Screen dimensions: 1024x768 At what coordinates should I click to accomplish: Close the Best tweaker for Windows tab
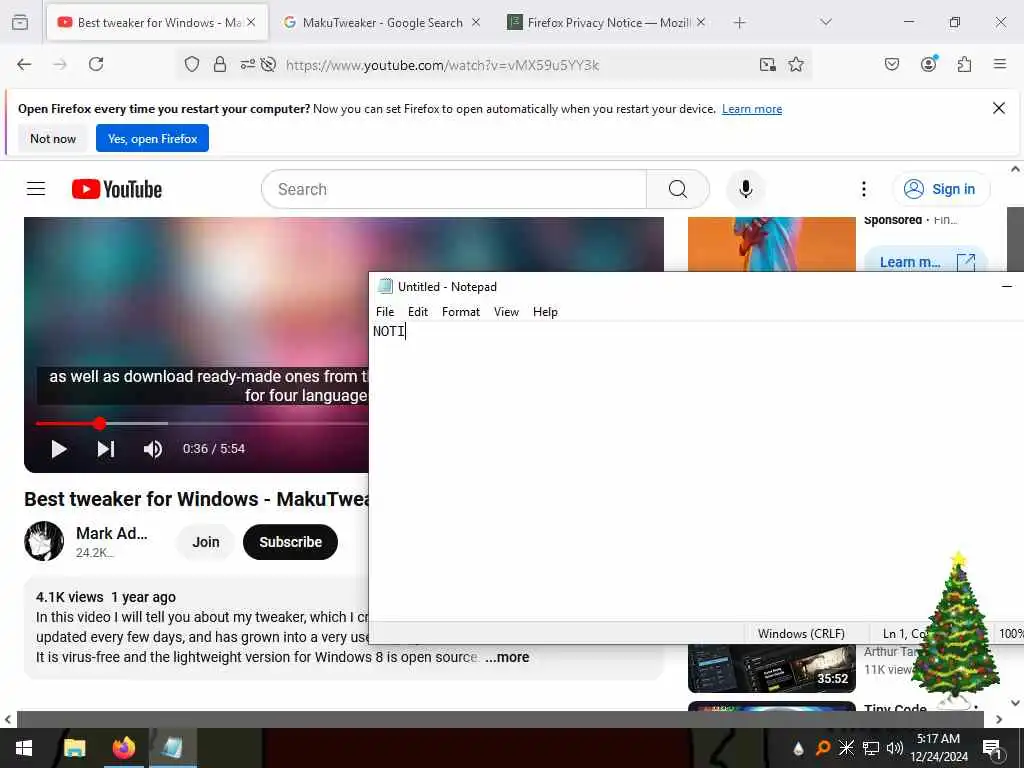251,22
